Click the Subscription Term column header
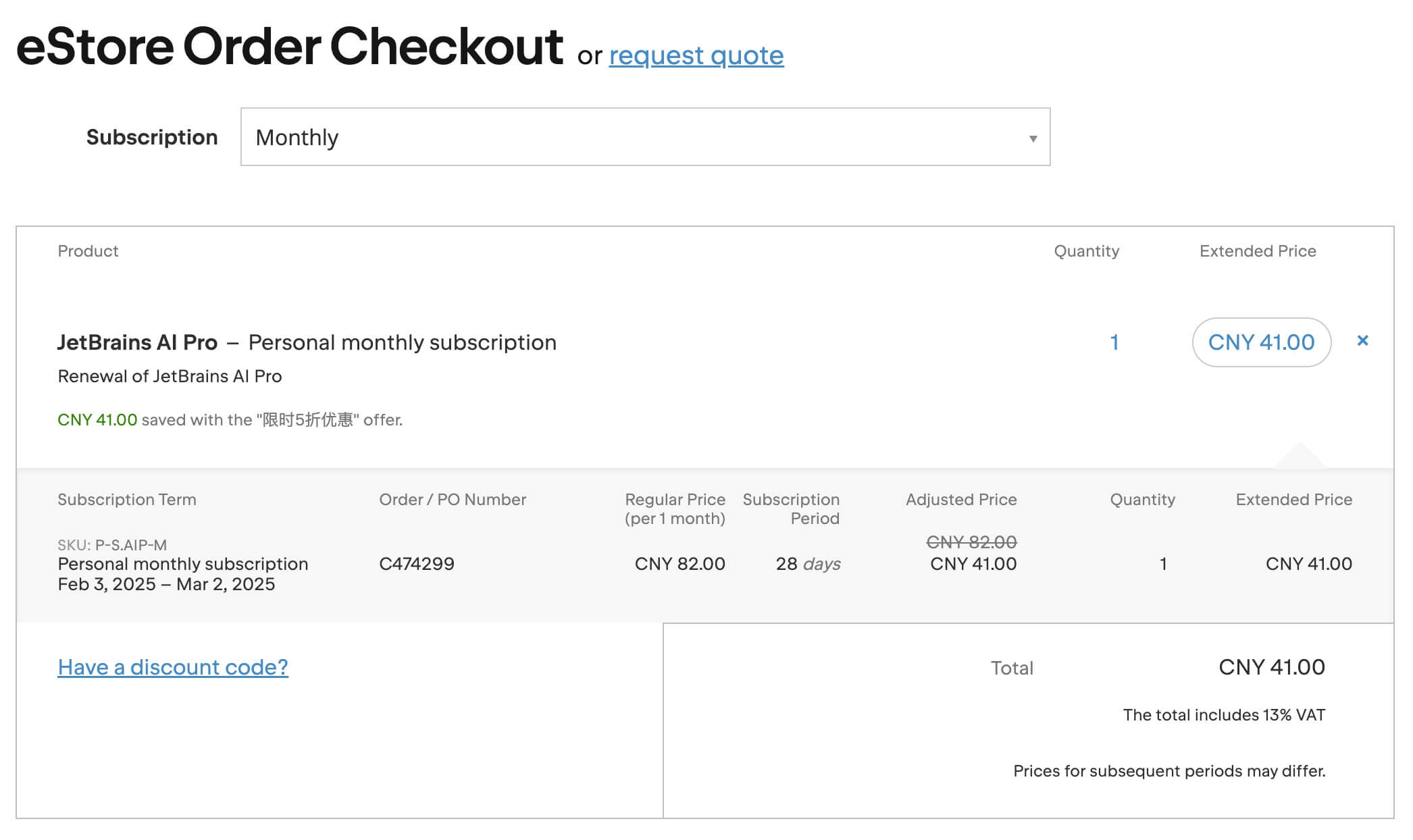Viewport: 1413px width, 840px height. [127, 500]
